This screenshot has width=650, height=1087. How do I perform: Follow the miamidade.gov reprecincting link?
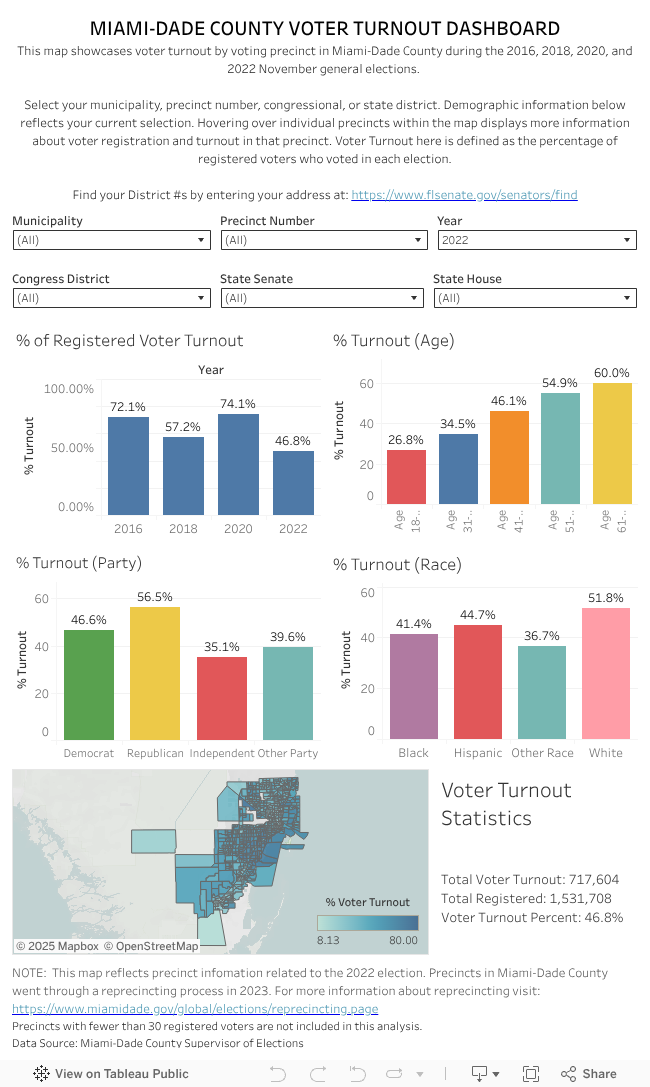pyautogui.click(x=195, y=1009)
